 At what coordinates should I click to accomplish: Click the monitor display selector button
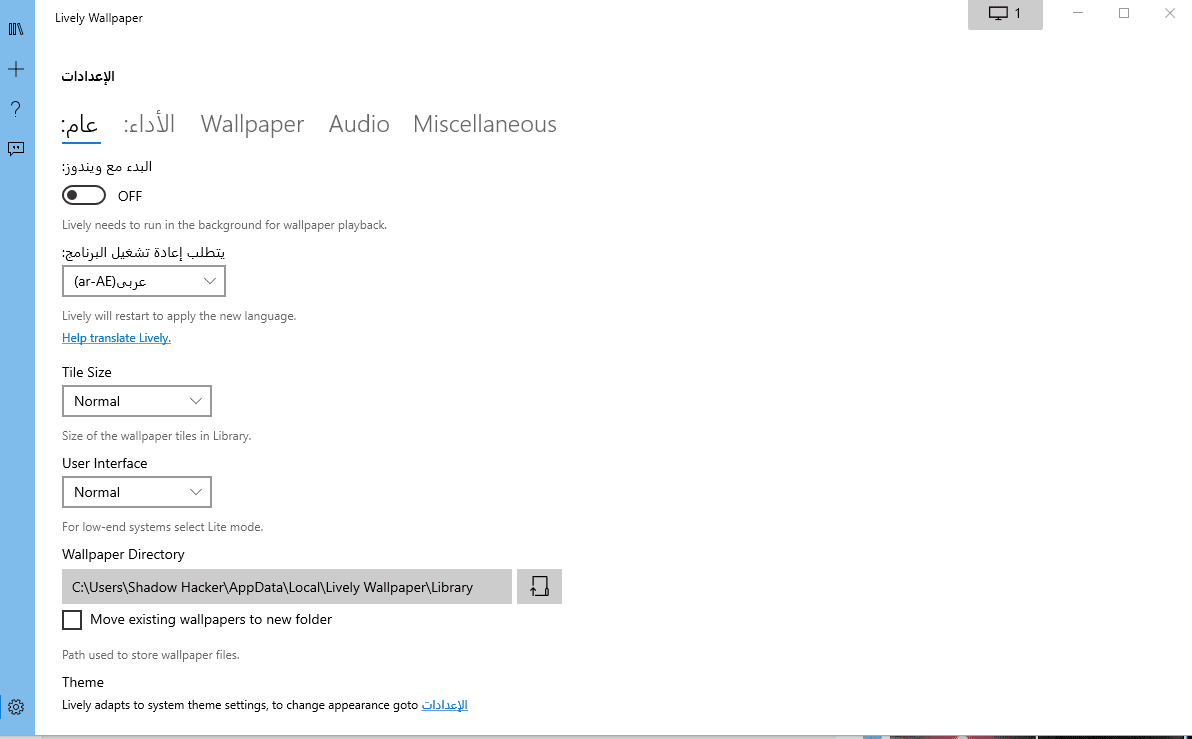click(1005, 14)
